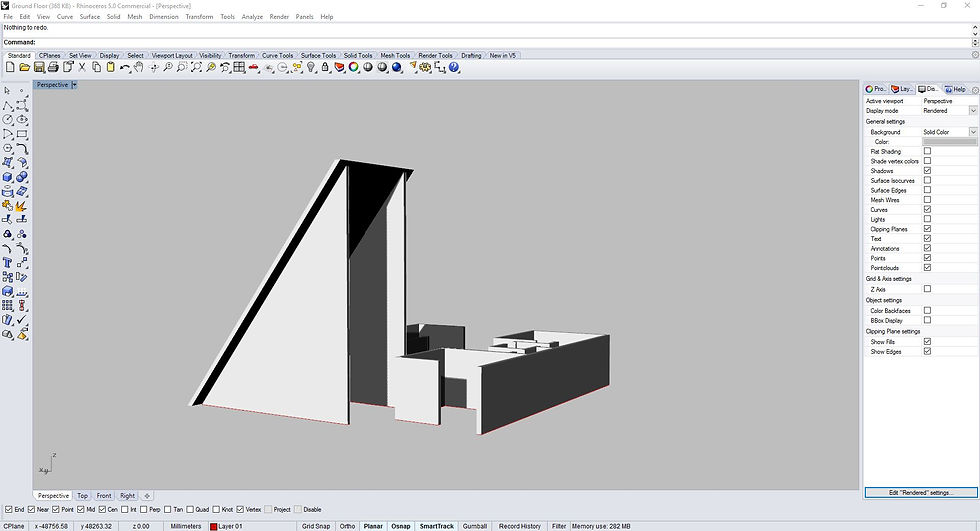This screenshot has height=531, width=980.
Task: Click the blue sphere Render icon
Action: coord(397,67)
